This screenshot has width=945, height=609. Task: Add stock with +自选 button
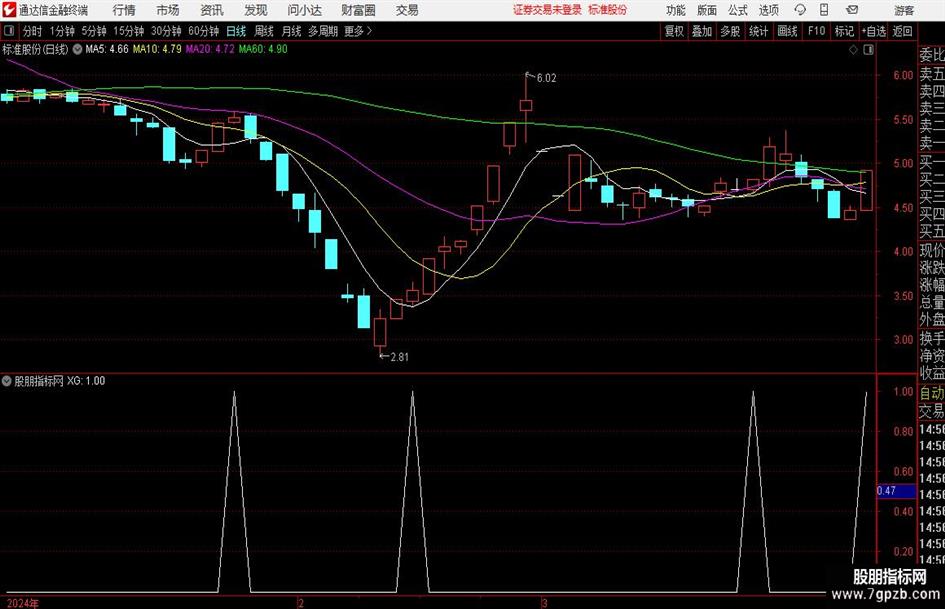click(873, 31)
